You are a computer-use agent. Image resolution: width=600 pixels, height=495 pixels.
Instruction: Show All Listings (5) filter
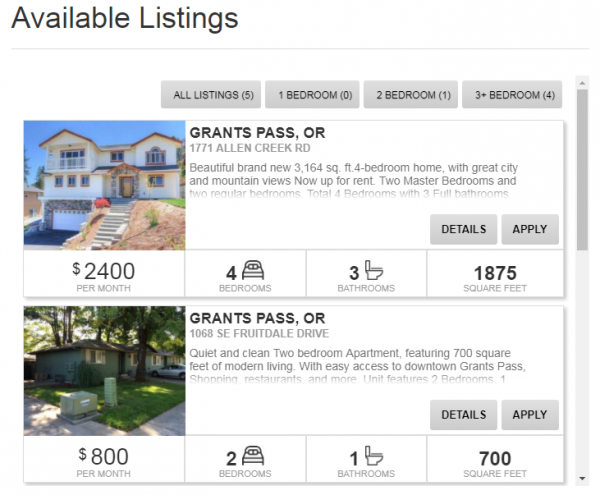tap(213, 95)
